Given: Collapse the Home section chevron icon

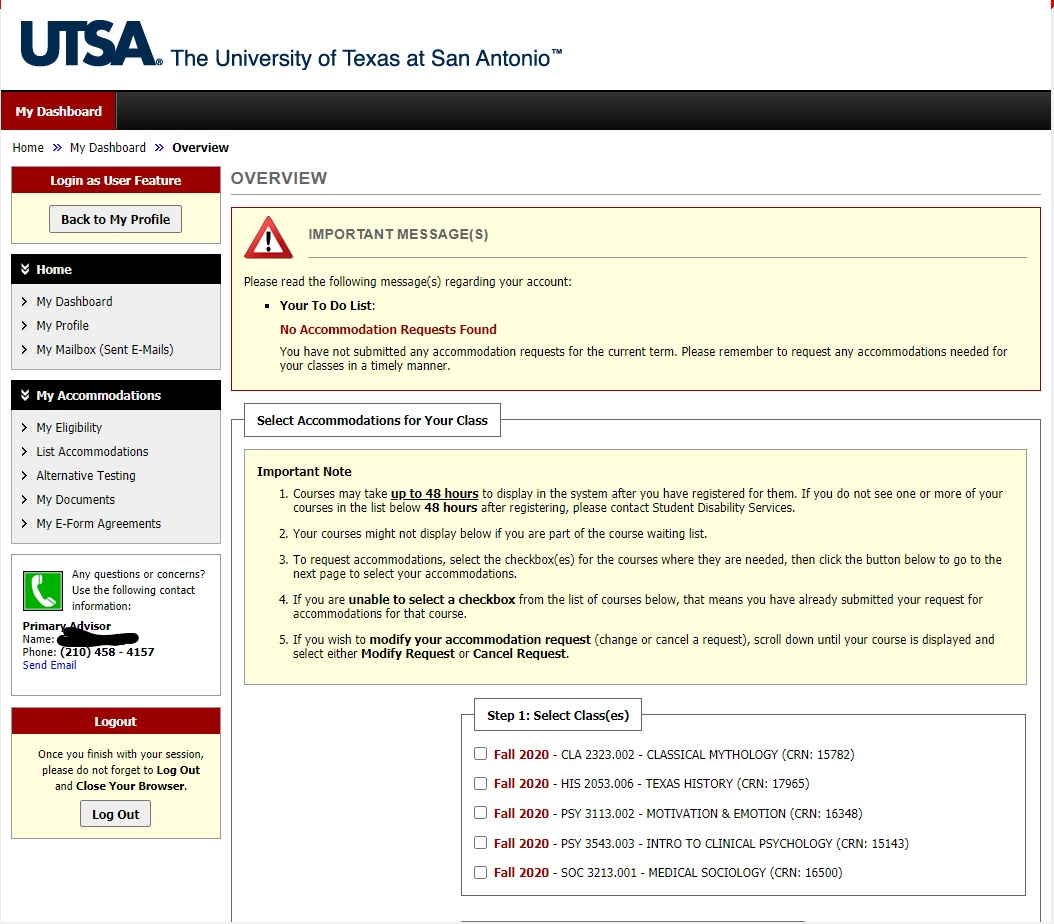Looking at the screenshot, I should tap(24, 269).
